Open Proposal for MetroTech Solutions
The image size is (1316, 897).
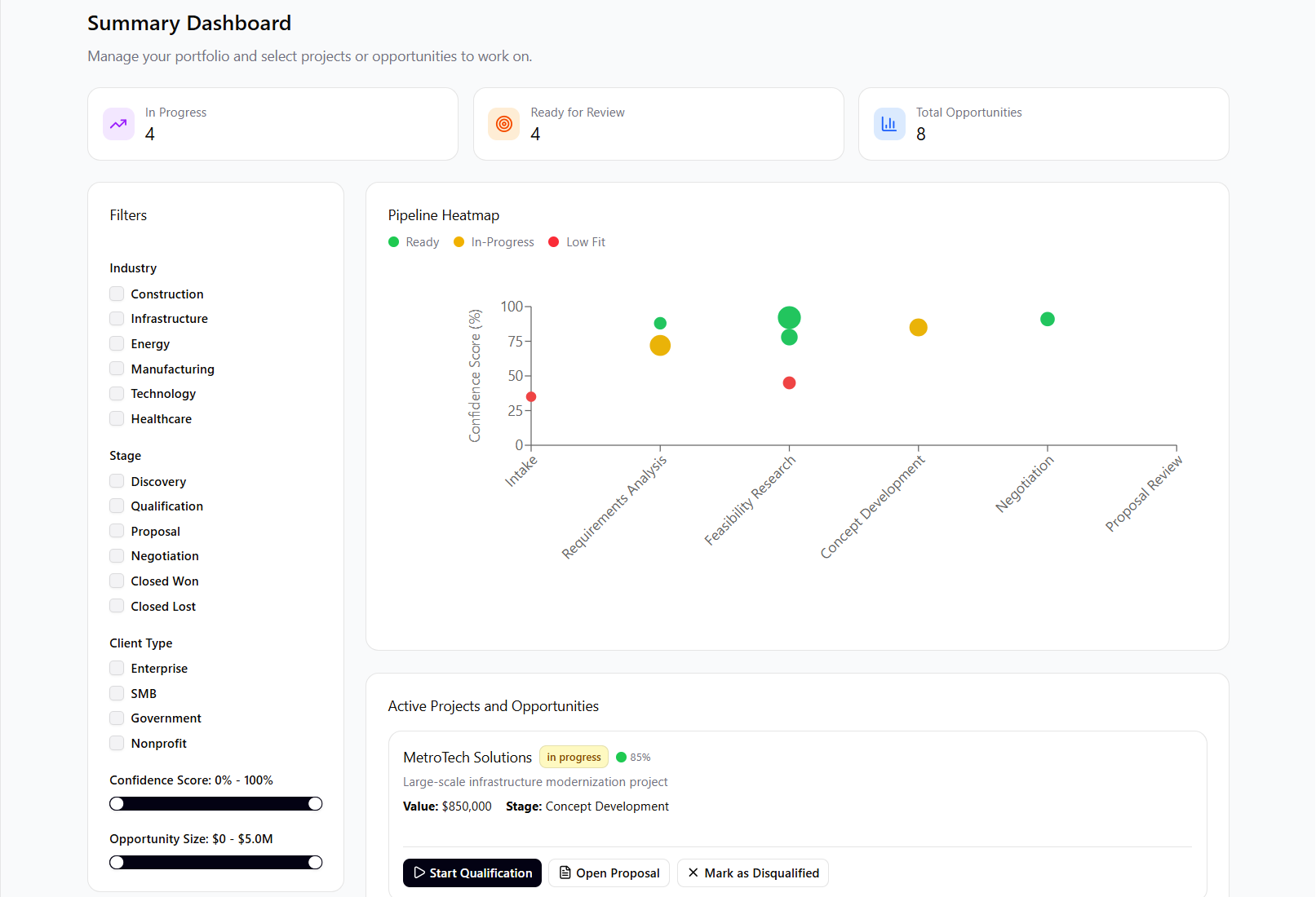(609, 873)
